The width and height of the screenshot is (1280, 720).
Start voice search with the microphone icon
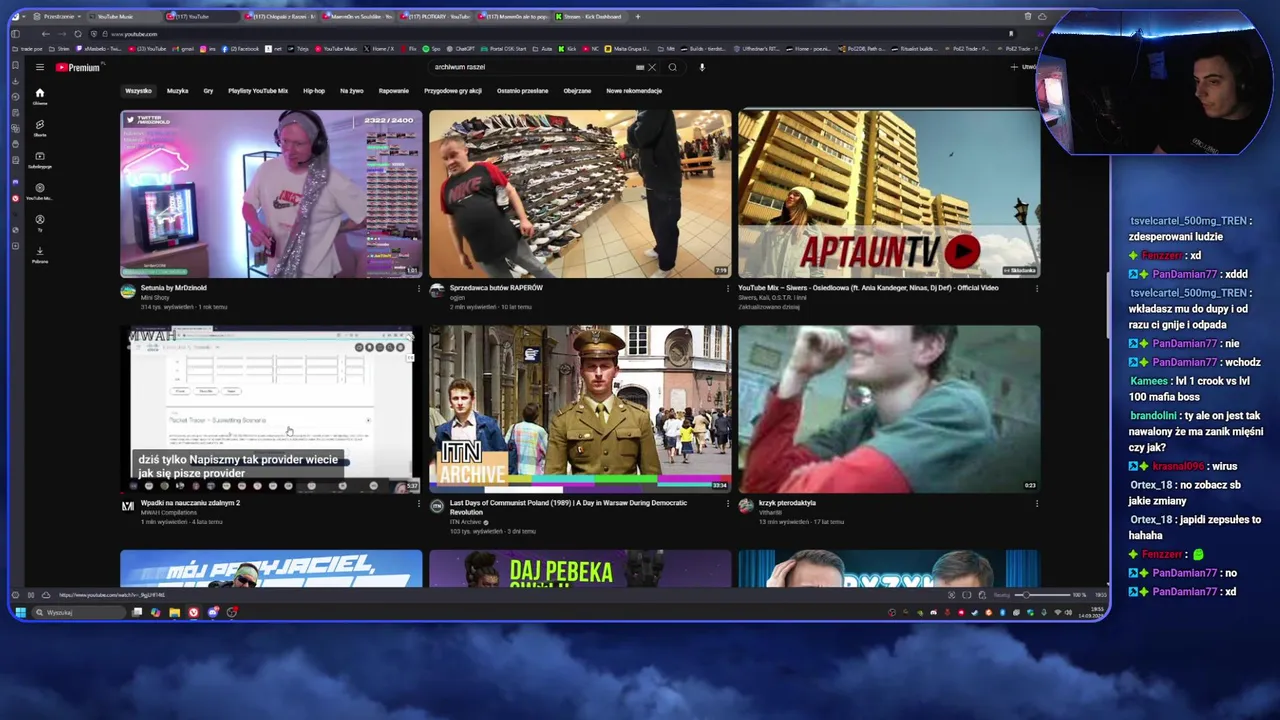[702, 67]
